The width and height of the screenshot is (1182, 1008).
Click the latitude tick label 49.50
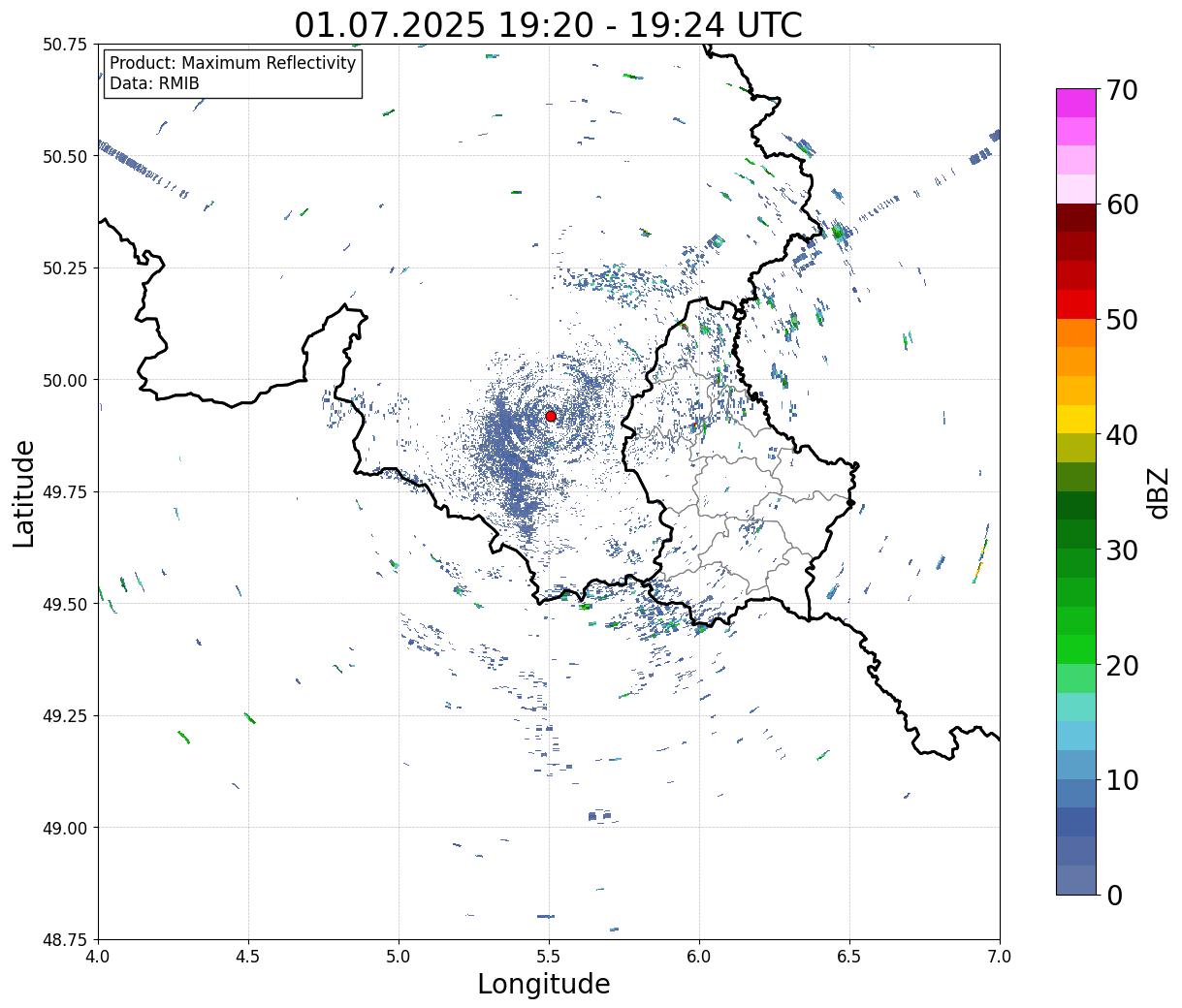[65, 604]
